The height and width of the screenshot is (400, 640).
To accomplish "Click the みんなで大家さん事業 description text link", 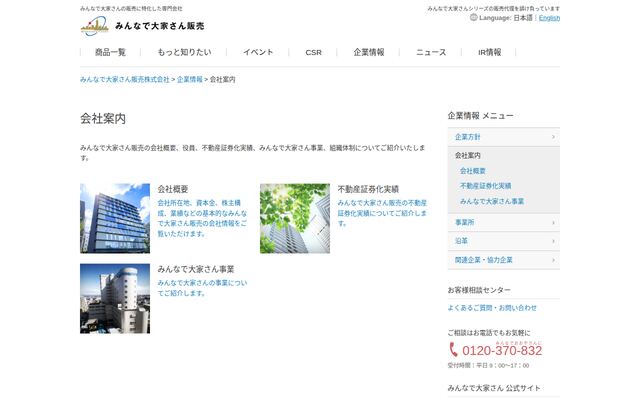I will pyautogui.click(x=202, y=288).
